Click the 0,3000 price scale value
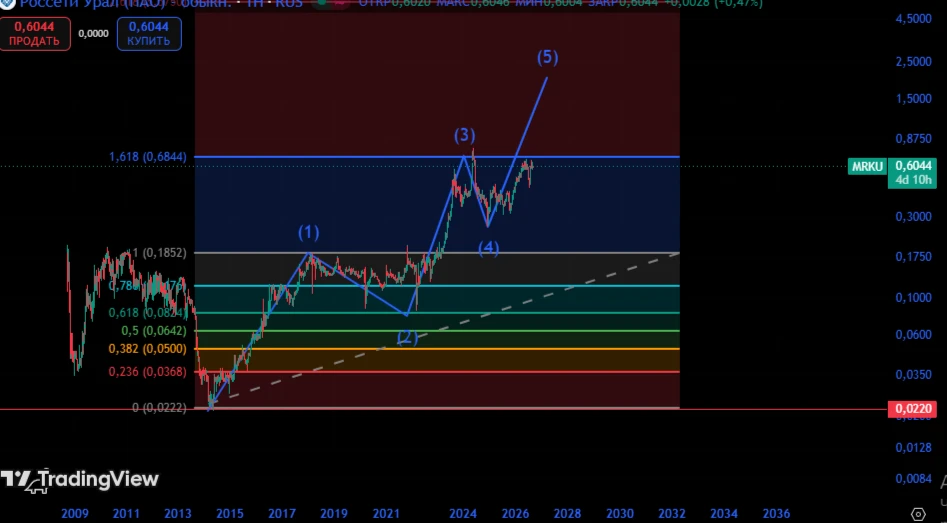 click(x=914, y=216)
